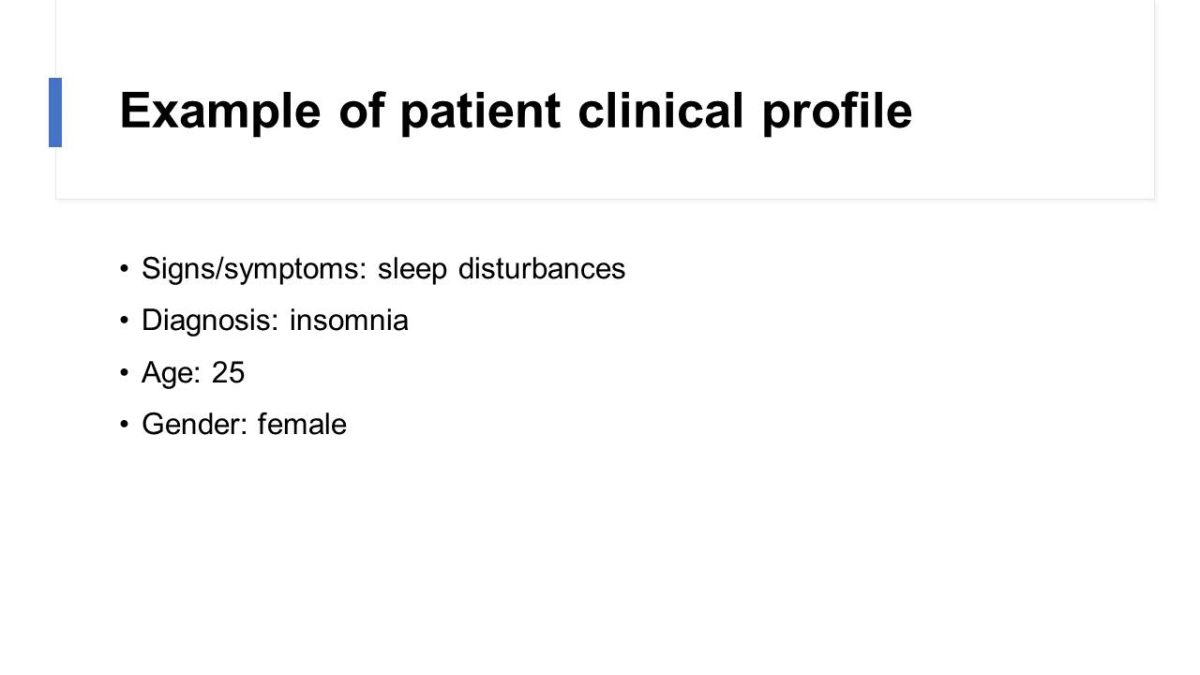Image resolution: width=1200 pixels, height=675 pixels.
Task: Click the word "disturbances" in the first bullet
Action: [541, 269]
